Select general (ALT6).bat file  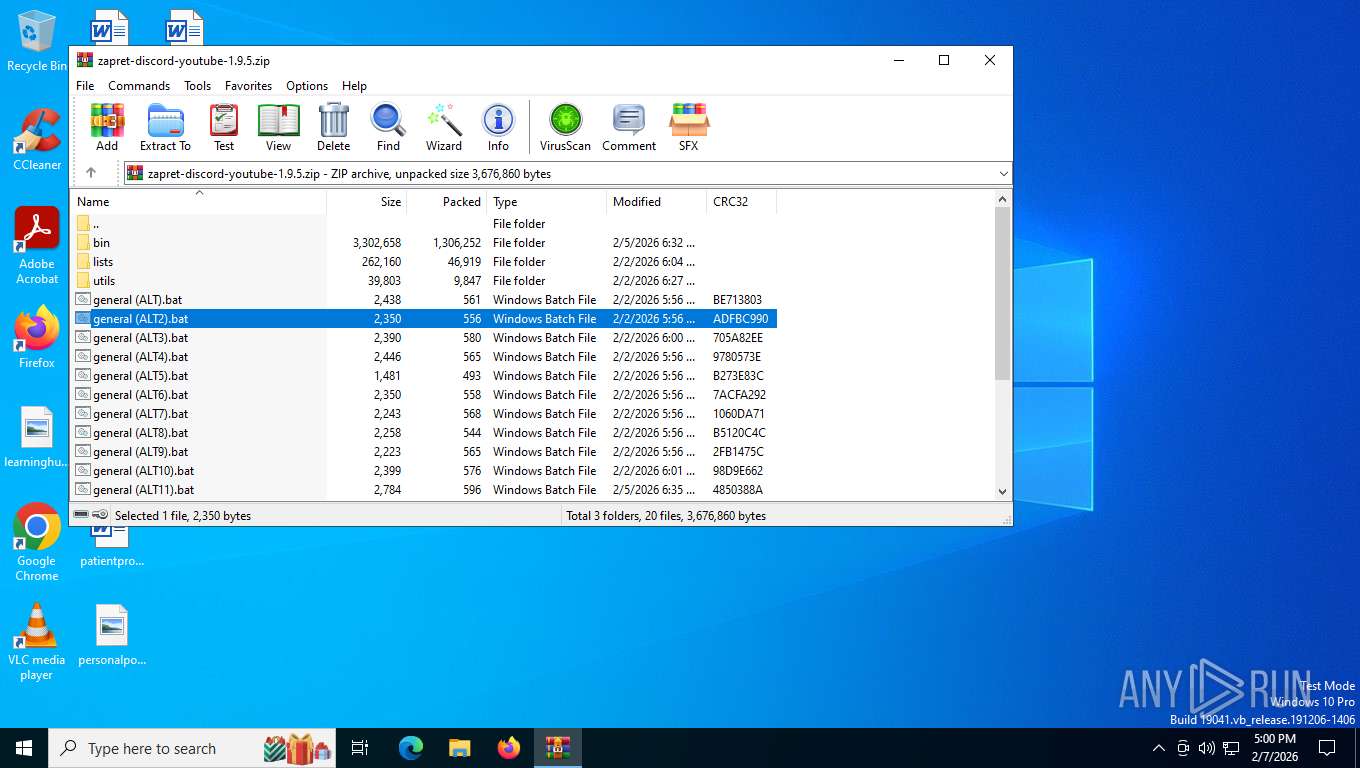coord(423,395)
